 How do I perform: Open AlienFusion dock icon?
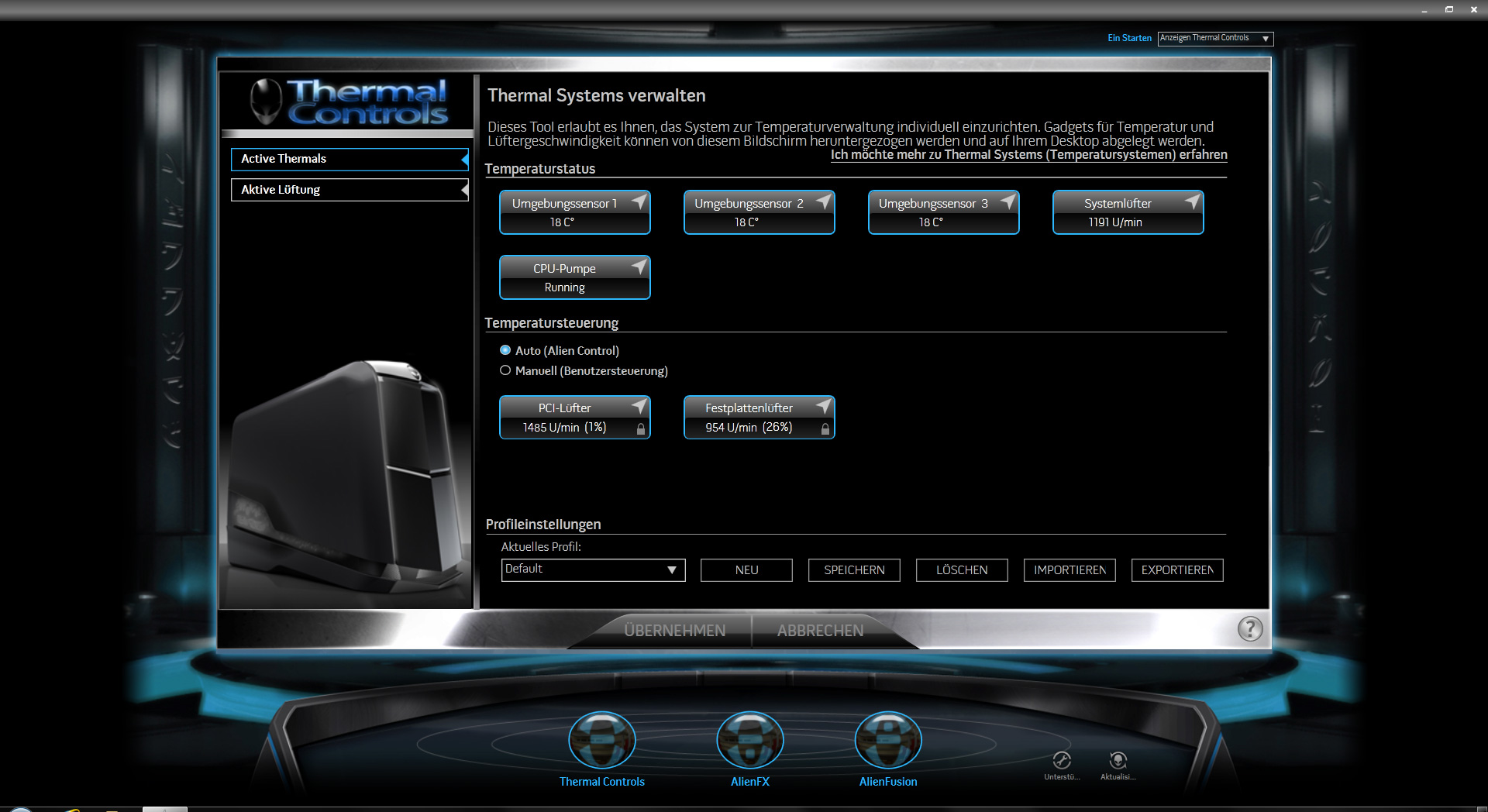pos(888,741)
